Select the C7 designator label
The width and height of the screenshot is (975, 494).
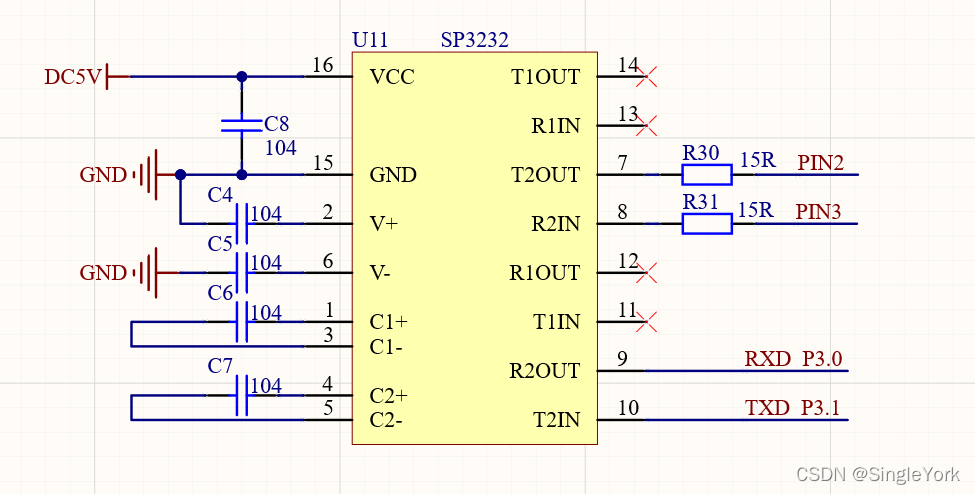(220, 366)
